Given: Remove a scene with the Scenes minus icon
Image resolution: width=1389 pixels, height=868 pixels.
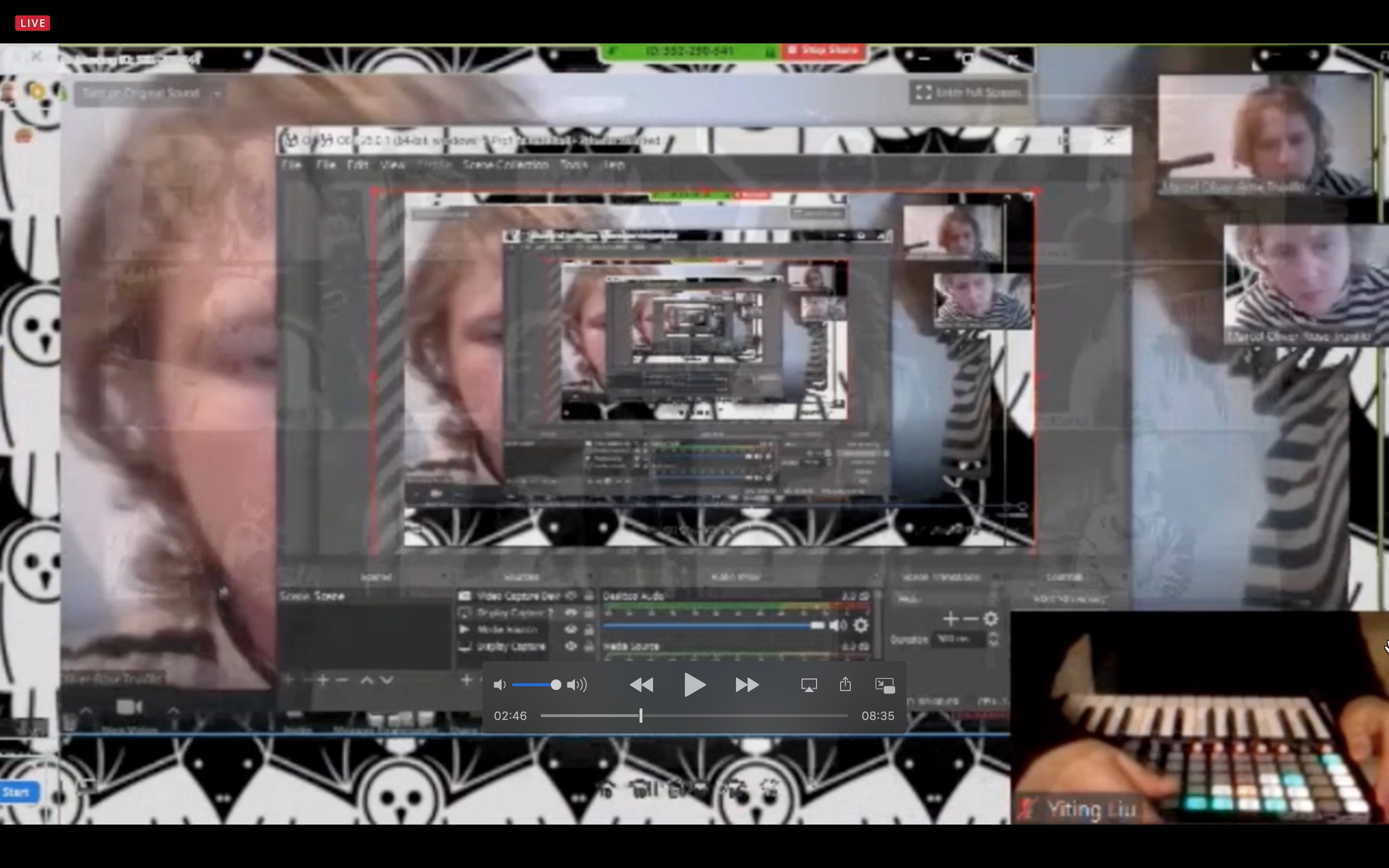Looking at the screenshot, I should (x=341, y=680).
